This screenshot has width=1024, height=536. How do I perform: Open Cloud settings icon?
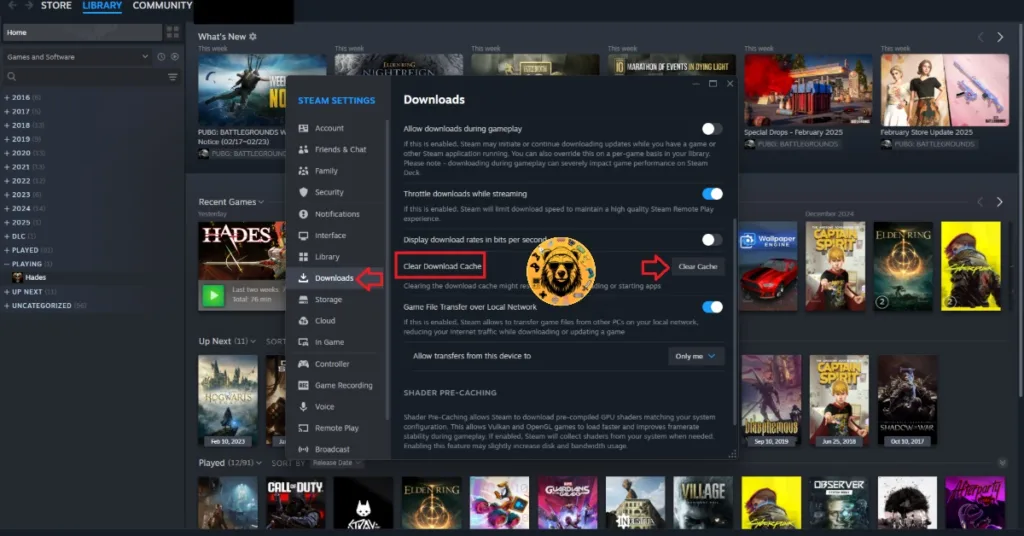[x=303, y=321]
